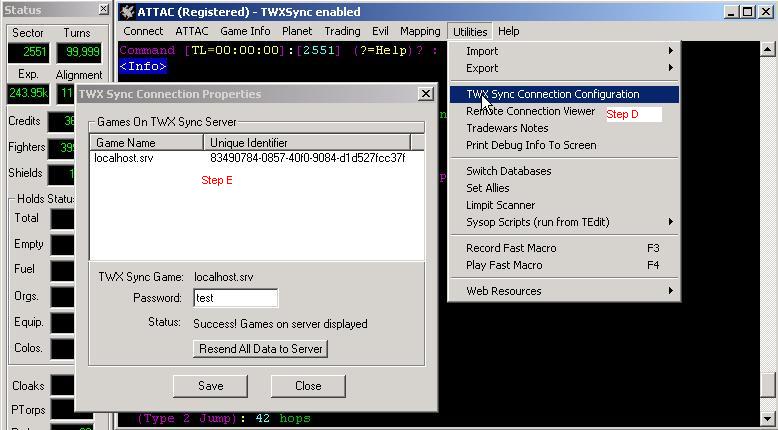The image size is (778, 430).
Task: Select Record Fast Macro
Action: [x=564, y=248]
